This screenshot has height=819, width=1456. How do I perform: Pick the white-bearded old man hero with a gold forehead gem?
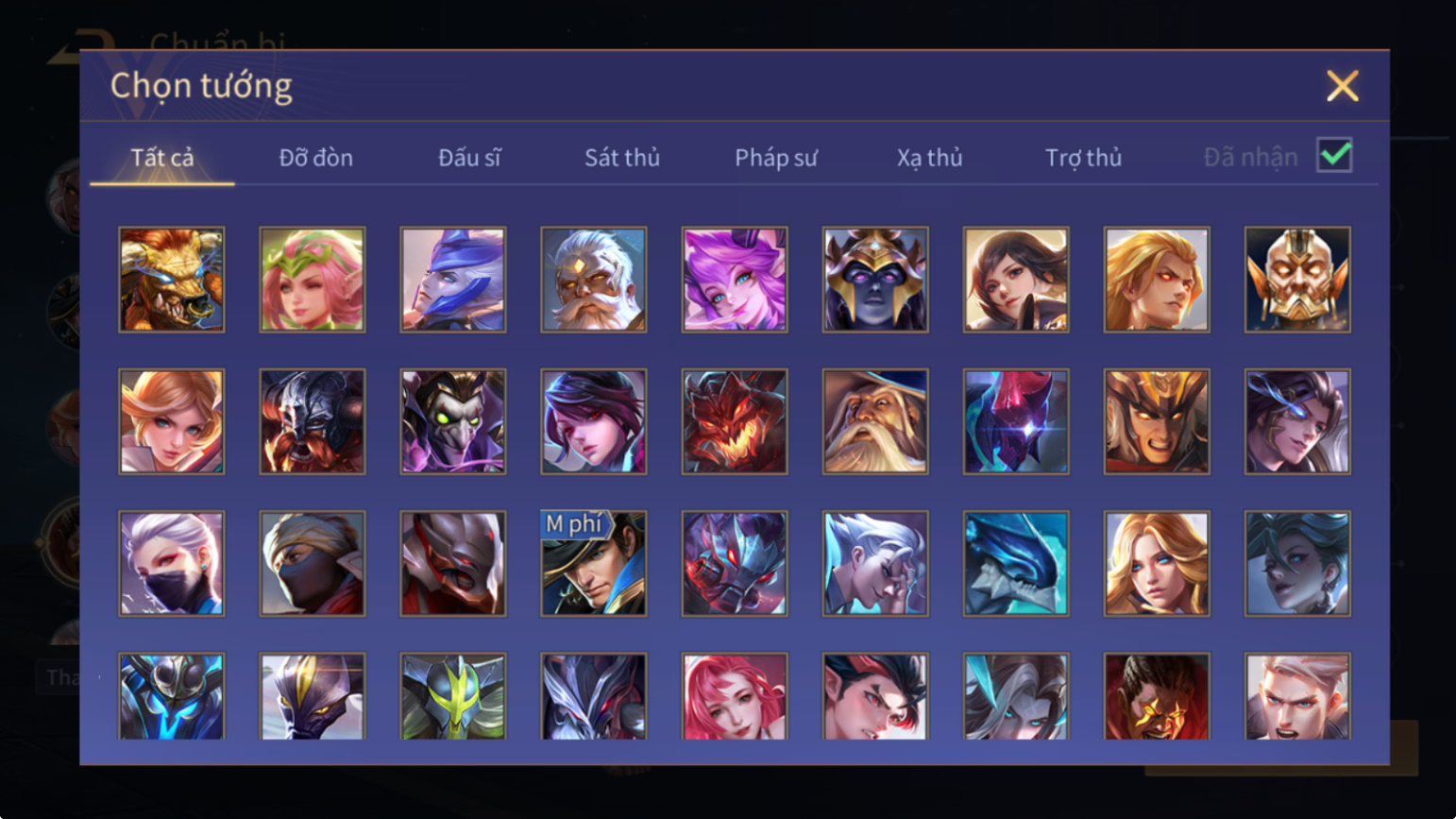tap(594, 280)
